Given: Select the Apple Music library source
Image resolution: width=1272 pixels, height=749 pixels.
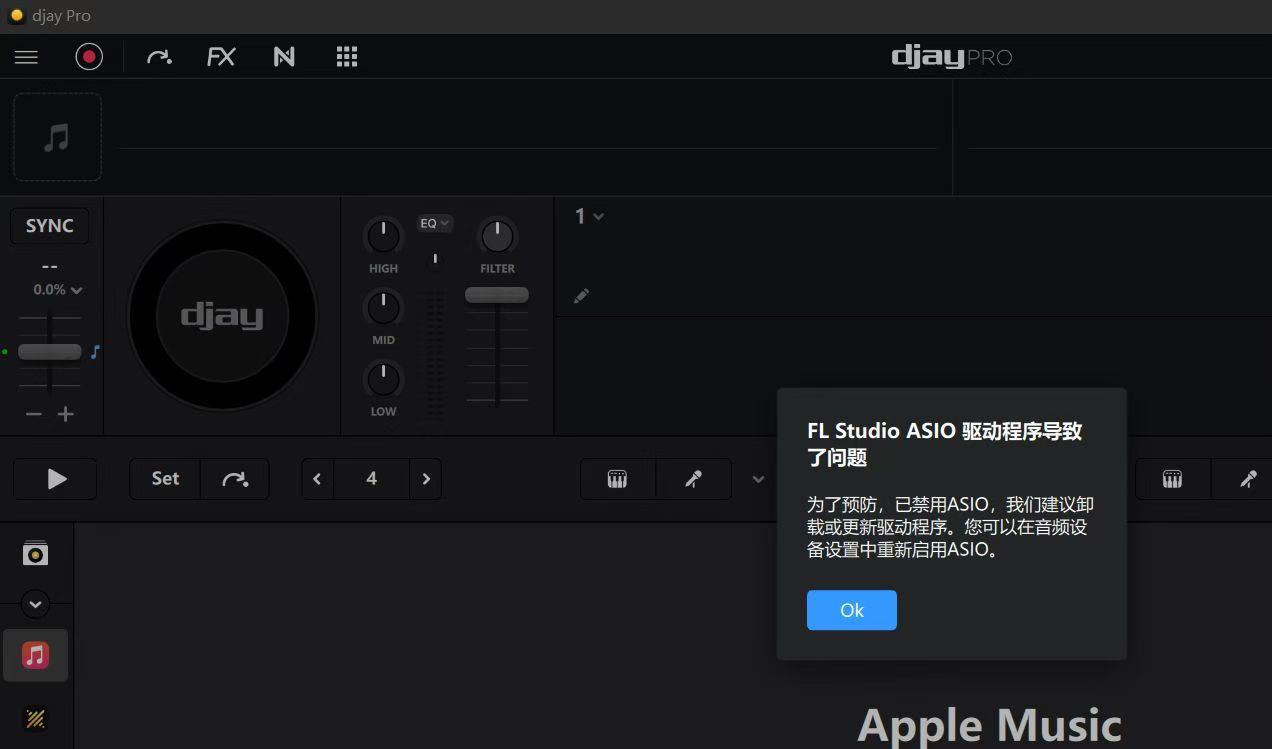Looking at the screenshot, I should click(35, 655).
